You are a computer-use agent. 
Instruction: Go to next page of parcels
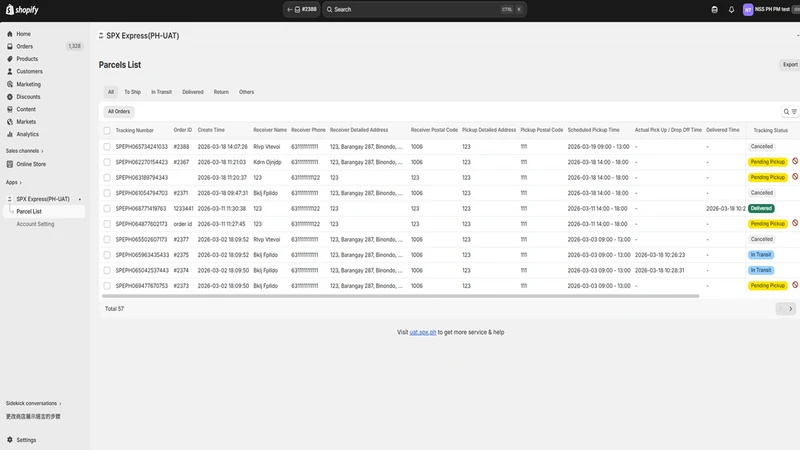(x=791, y=309)
